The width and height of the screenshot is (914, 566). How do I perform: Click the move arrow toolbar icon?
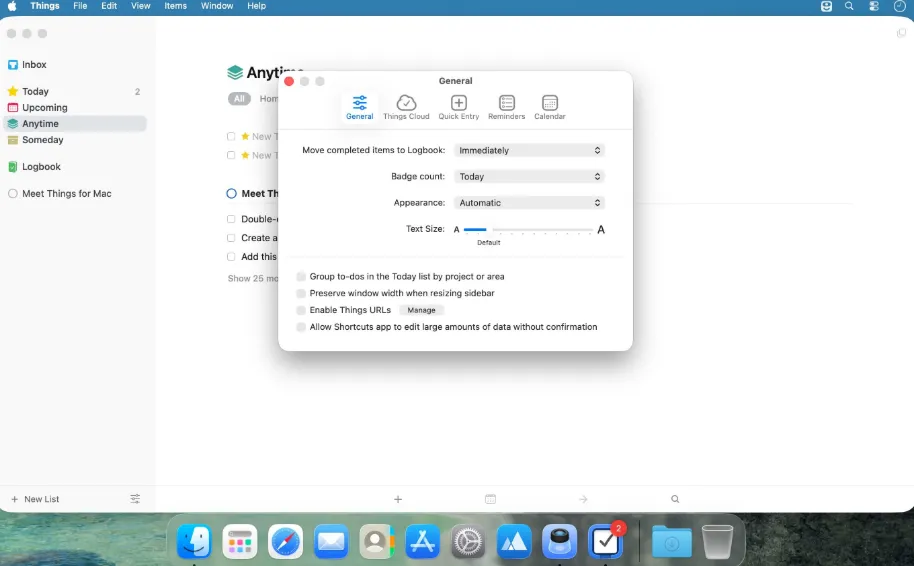pos(583,500)
